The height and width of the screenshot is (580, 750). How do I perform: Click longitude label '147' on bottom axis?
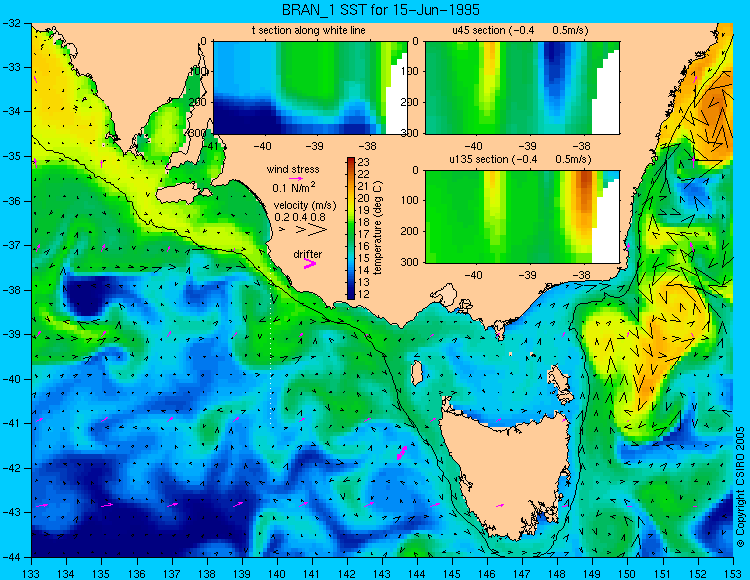(x=522, y=574)
